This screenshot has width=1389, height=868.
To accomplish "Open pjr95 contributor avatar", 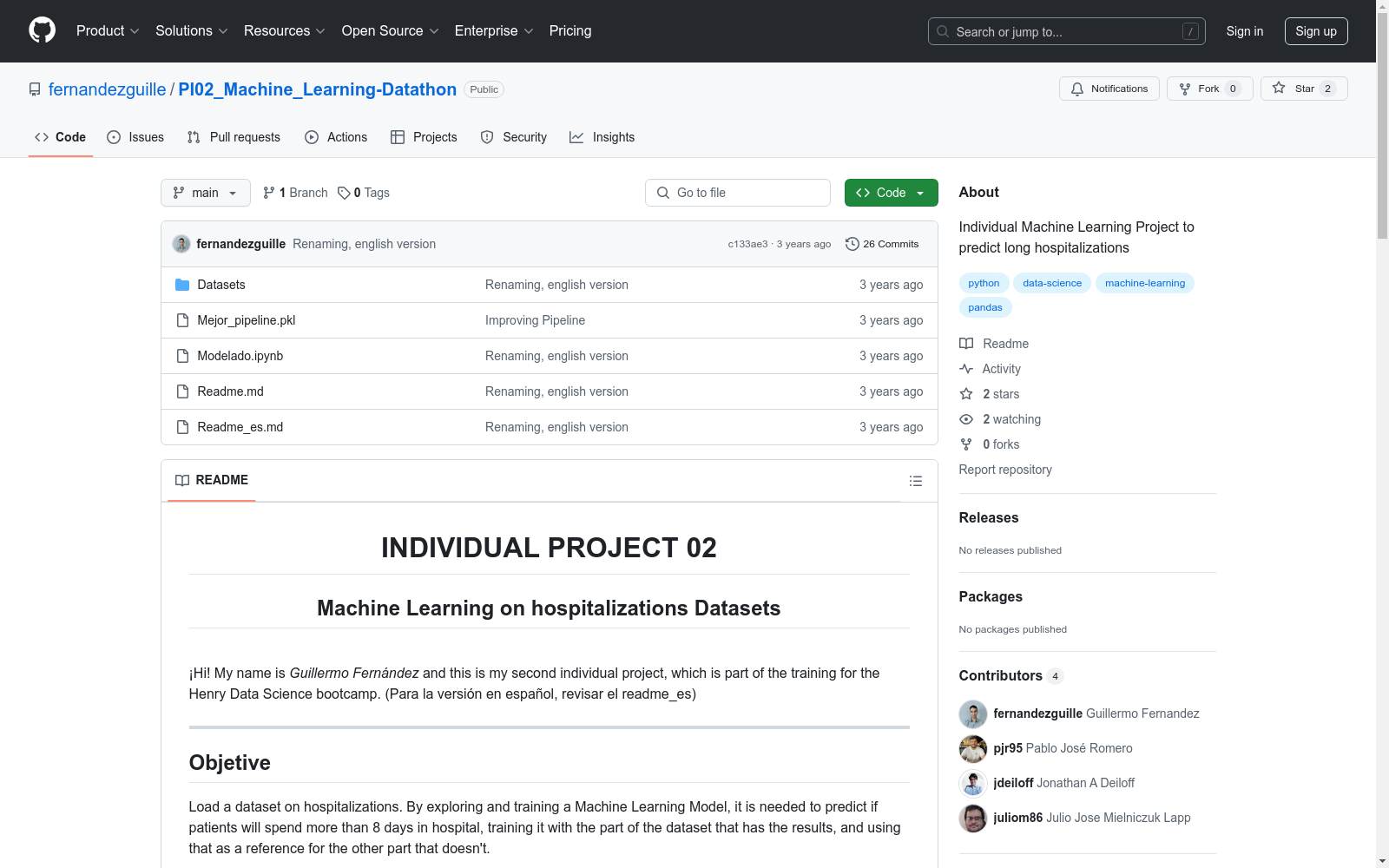I will (973, 748).
